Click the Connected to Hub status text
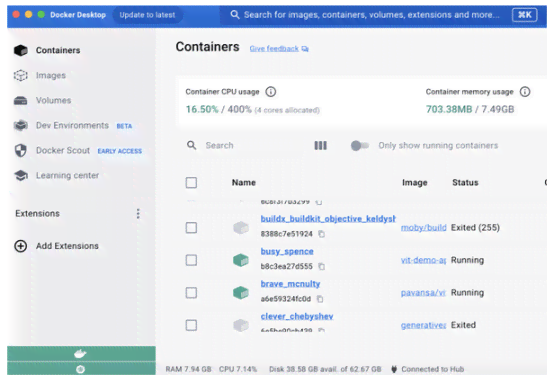554x383 pixels. click(432, 369)
